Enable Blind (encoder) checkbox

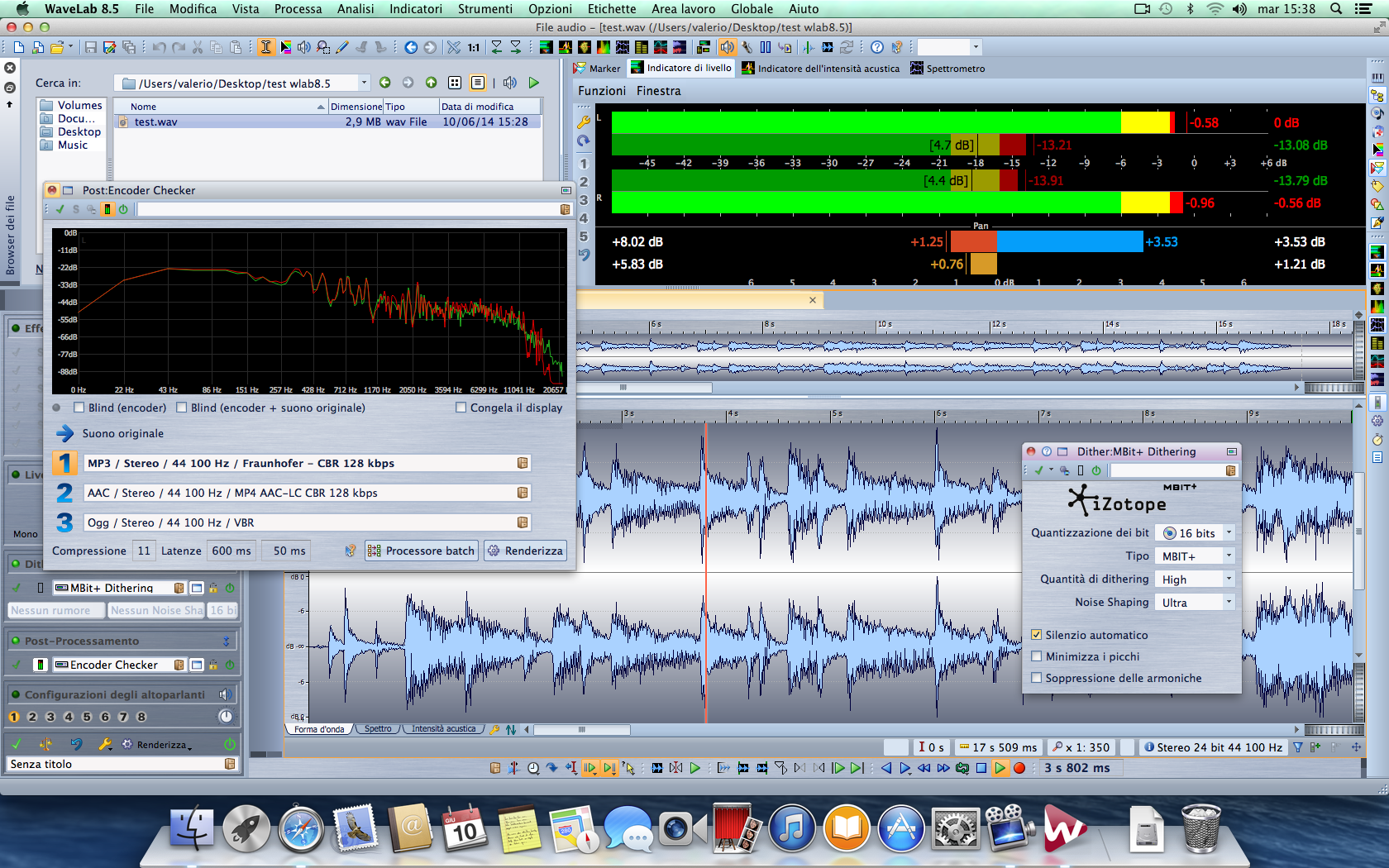(x=79, y=408)
